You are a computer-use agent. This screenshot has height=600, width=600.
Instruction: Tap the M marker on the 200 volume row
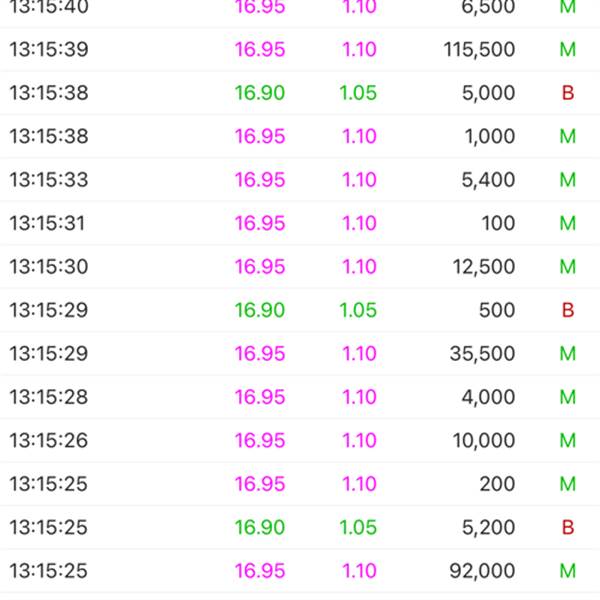click(568, 484)
